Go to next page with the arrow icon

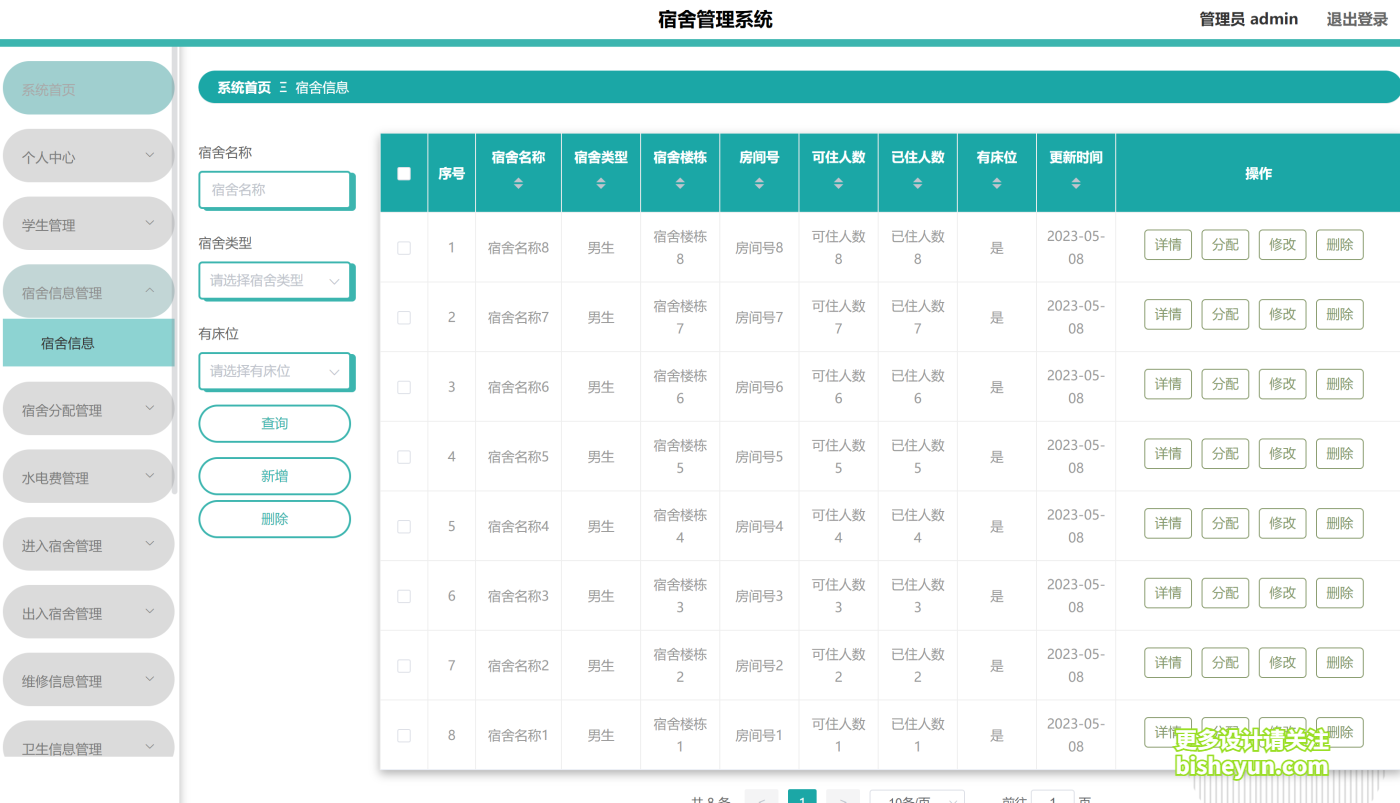coord(843,797)
